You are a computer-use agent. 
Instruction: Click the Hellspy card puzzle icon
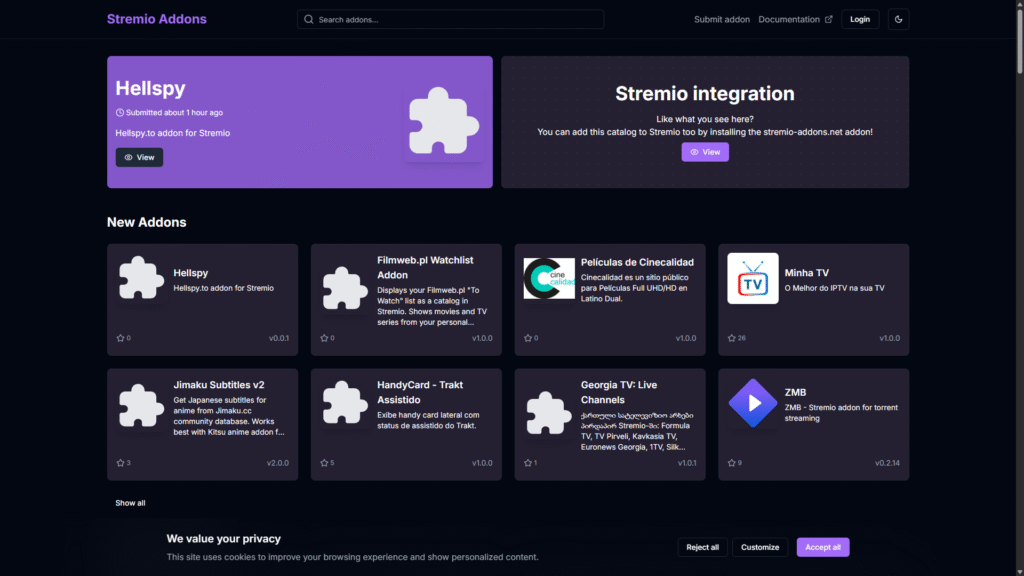(x=140, y=278)
